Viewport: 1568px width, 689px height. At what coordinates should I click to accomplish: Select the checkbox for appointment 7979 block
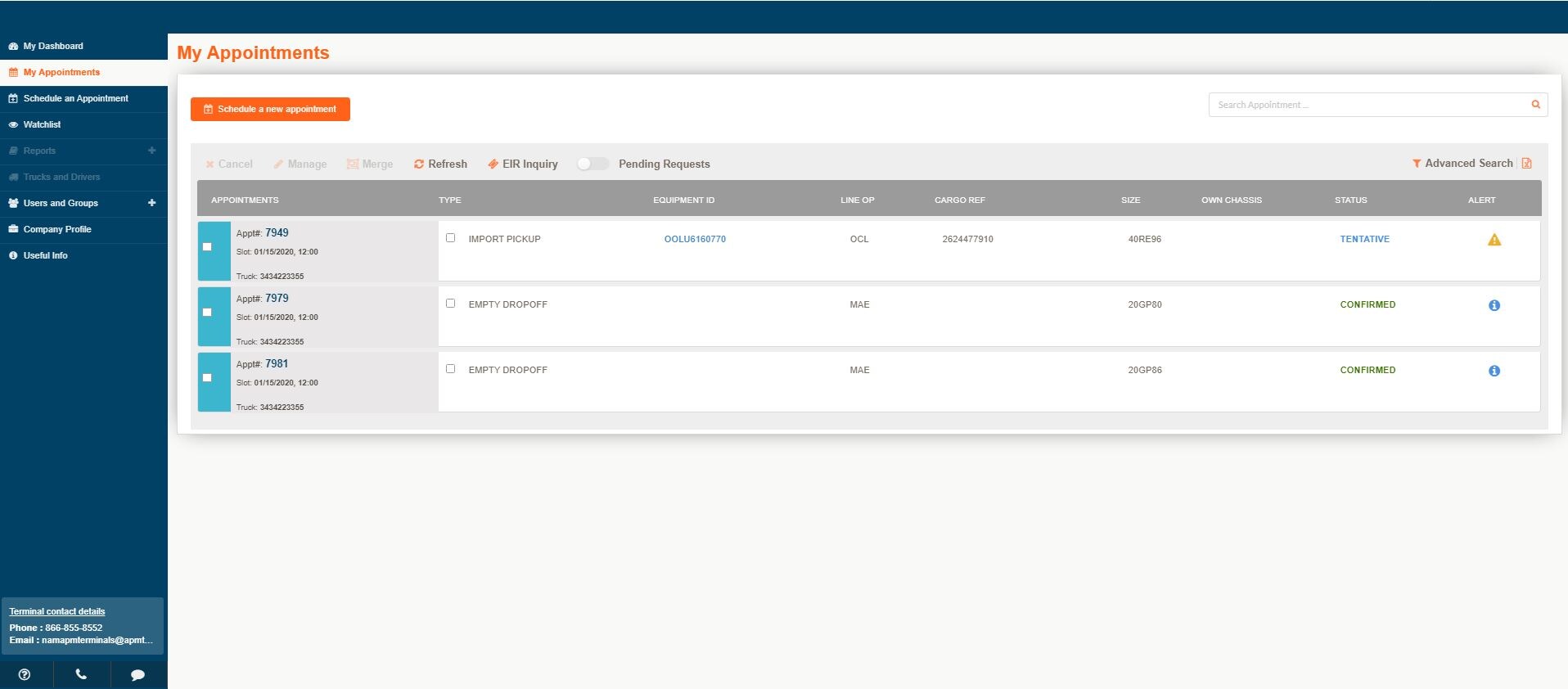[207, 312]
